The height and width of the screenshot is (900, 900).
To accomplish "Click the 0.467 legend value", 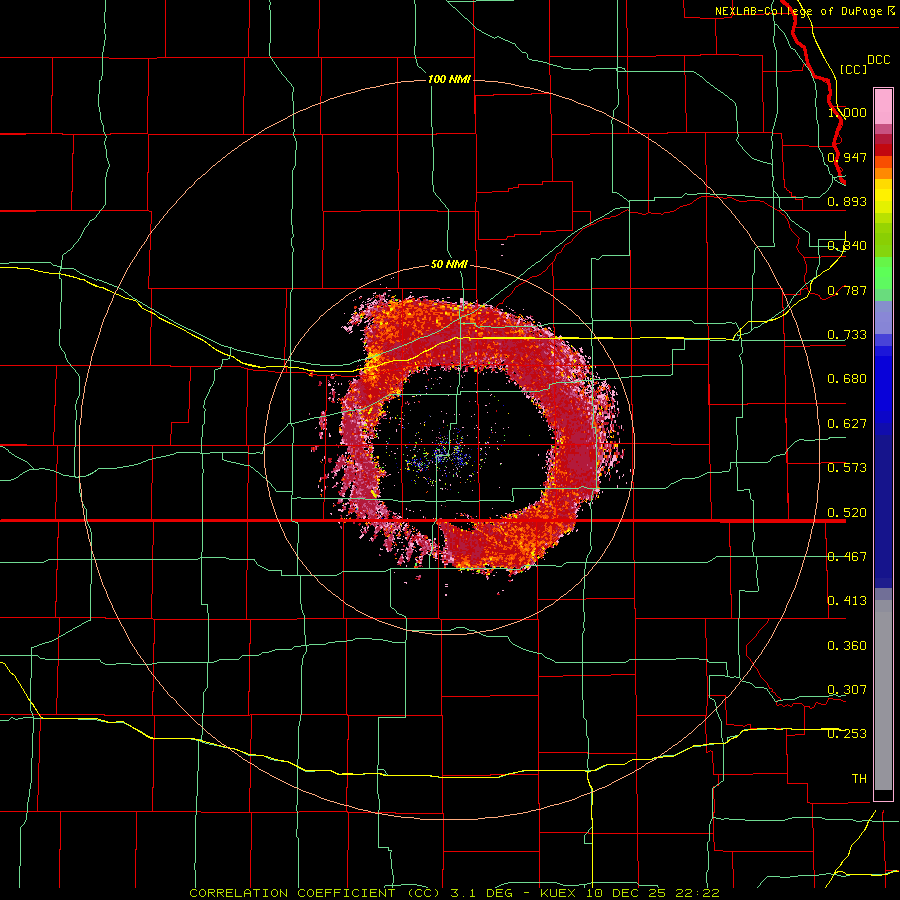I will coord(847,557).
